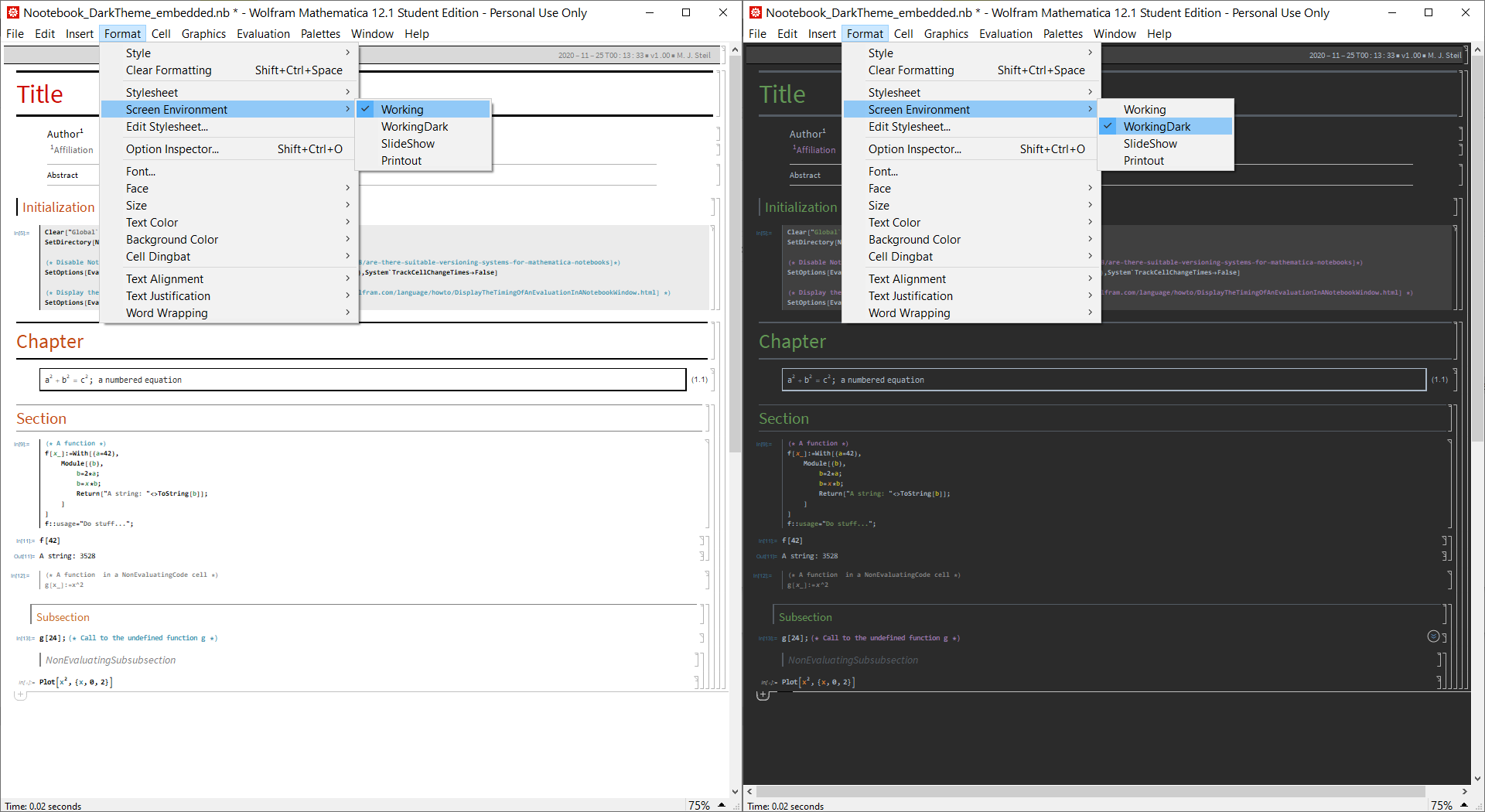The height and width of the screenshot is (812, 1485).
Task: Click the Mathematica app icon in left title bar
Action: tap(12, 12)
